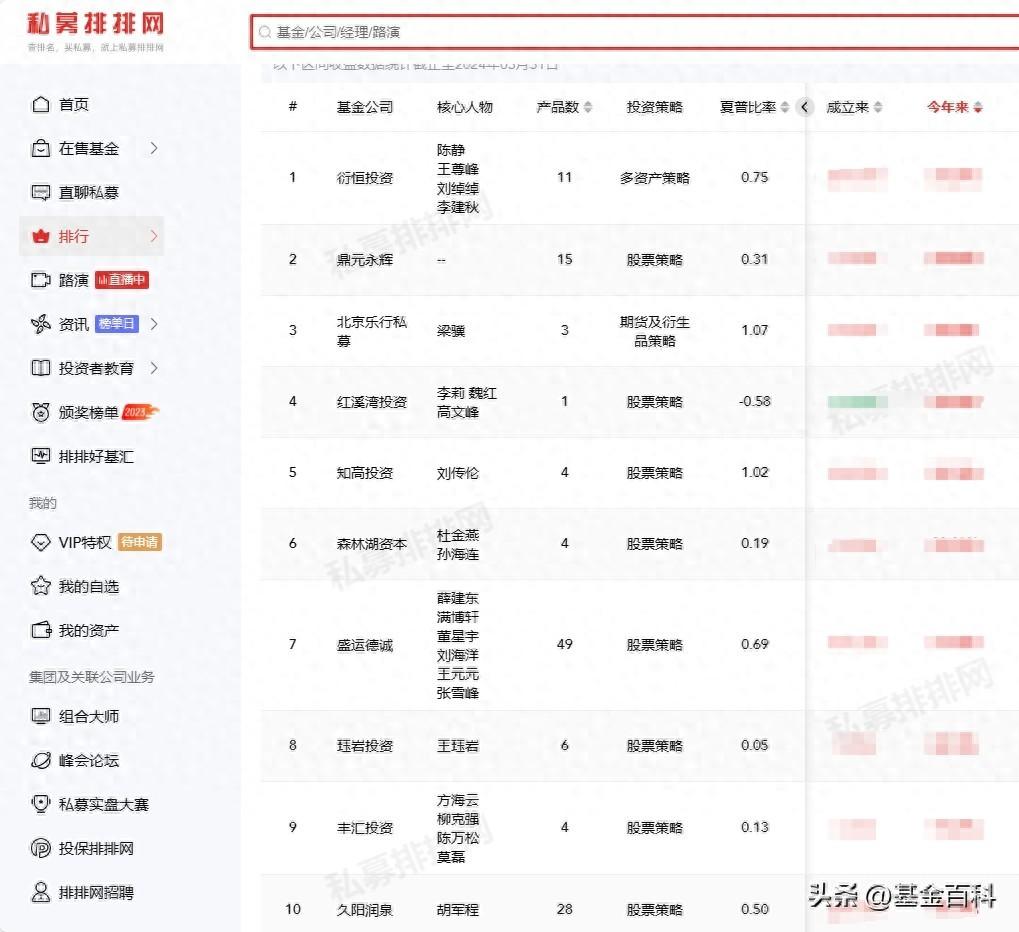The width and height of the screenshot is (1019, 932).
Task: Open the 路演 menu item
Action: (x=73, y=280)
